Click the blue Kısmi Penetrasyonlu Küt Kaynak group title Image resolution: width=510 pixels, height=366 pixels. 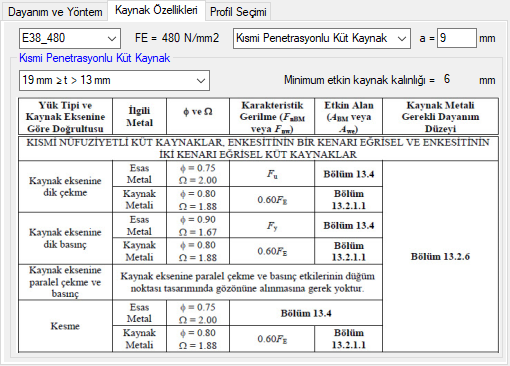point(95,58)
